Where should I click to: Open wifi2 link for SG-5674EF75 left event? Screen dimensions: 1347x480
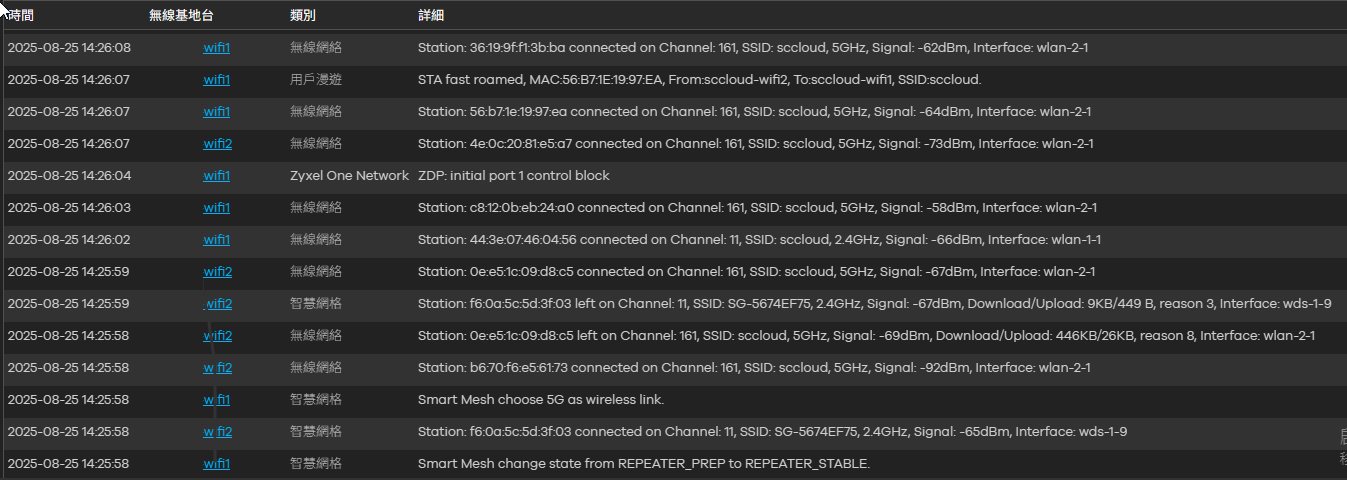(218, 303)
